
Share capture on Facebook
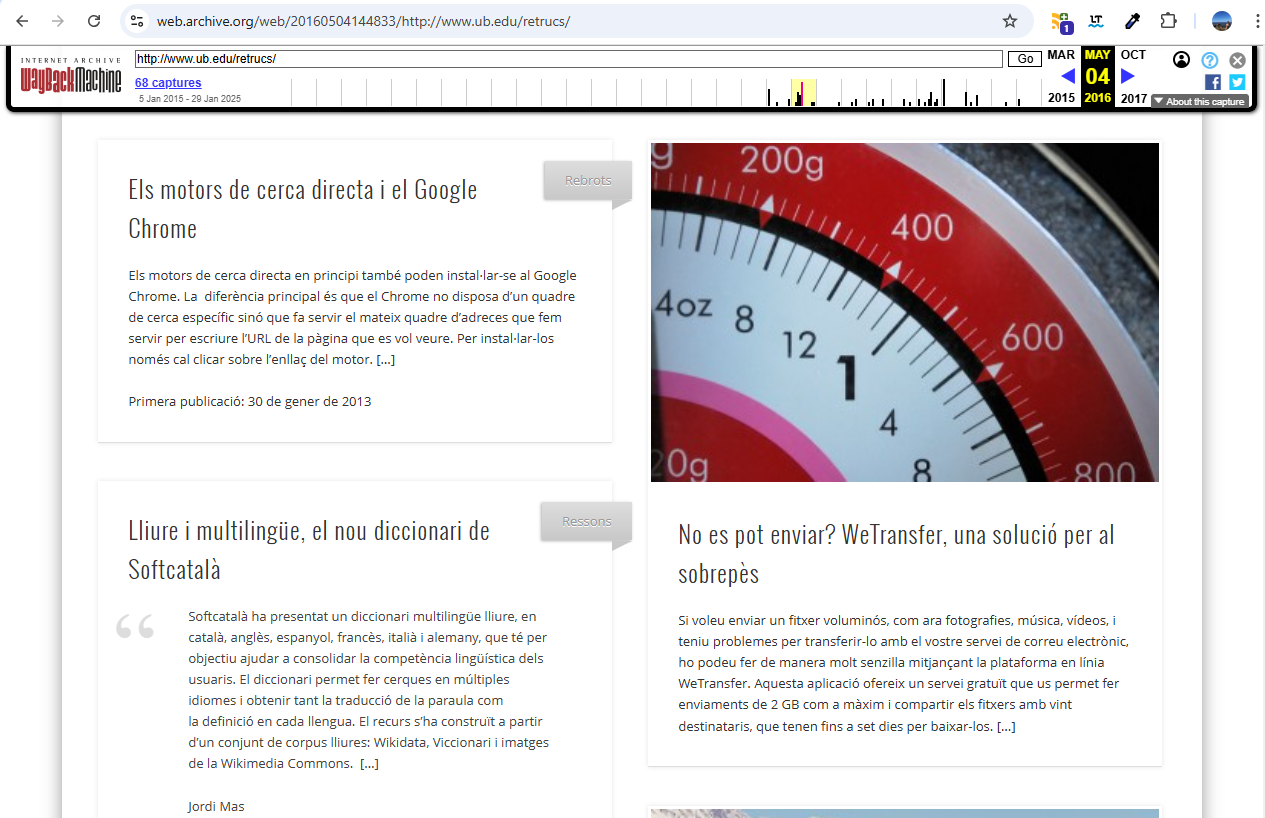coord(1213,82)
